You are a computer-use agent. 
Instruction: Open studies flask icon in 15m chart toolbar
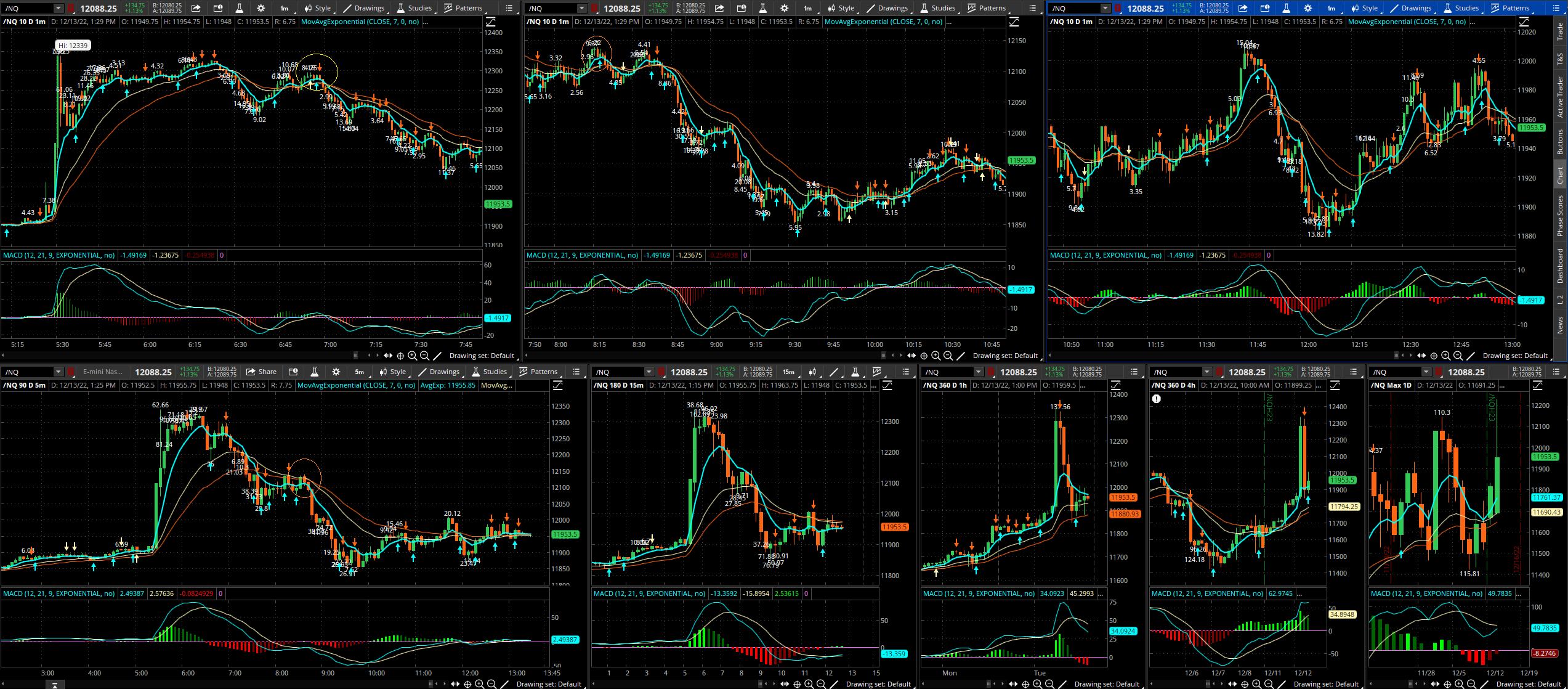point(855,372)
